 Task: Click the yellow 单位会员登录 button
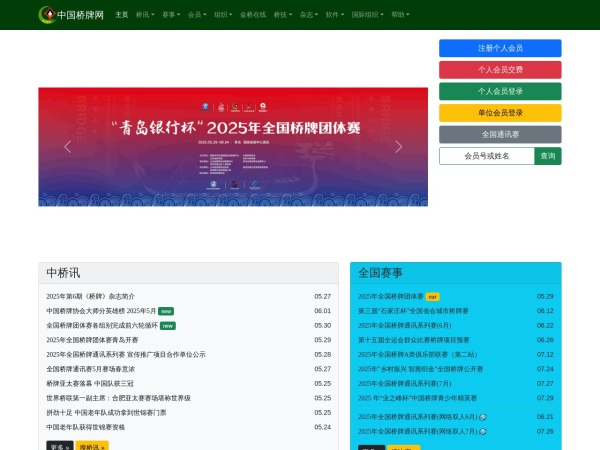pos(500,113)
